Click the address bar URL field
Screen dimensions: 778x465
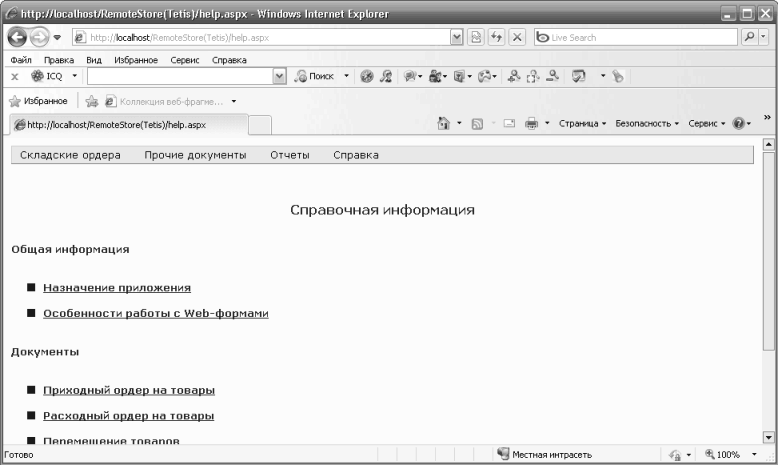261,38
